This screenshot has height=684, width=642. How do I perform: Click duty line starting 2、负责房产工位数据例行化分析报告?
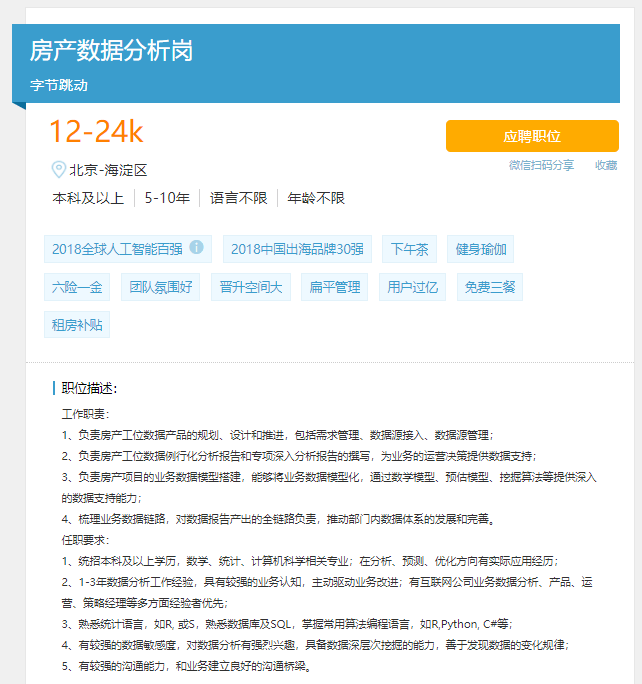pos(299,456)
